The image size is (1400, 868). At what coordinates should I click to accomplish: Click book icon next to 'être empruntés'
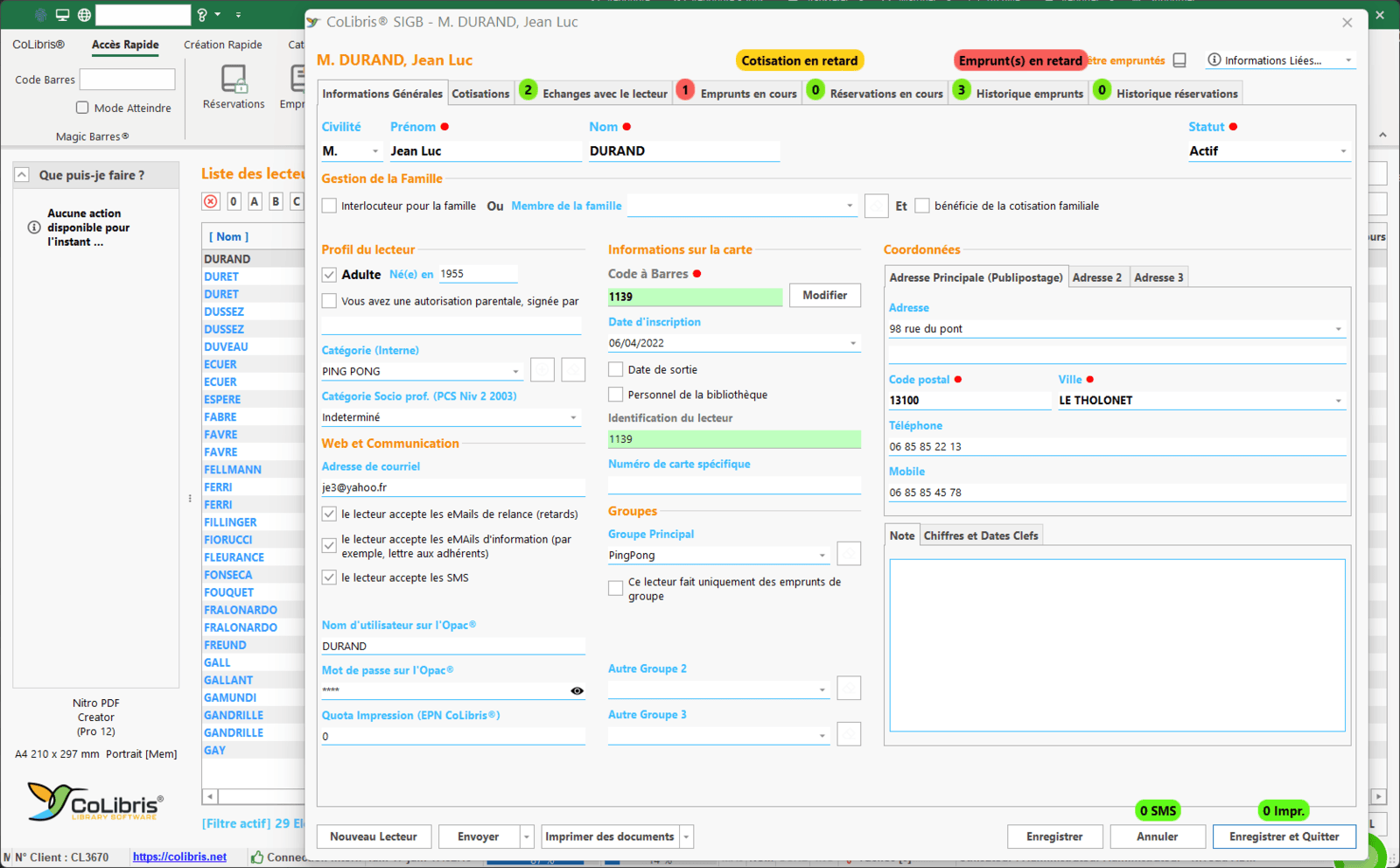[1179, 60]
